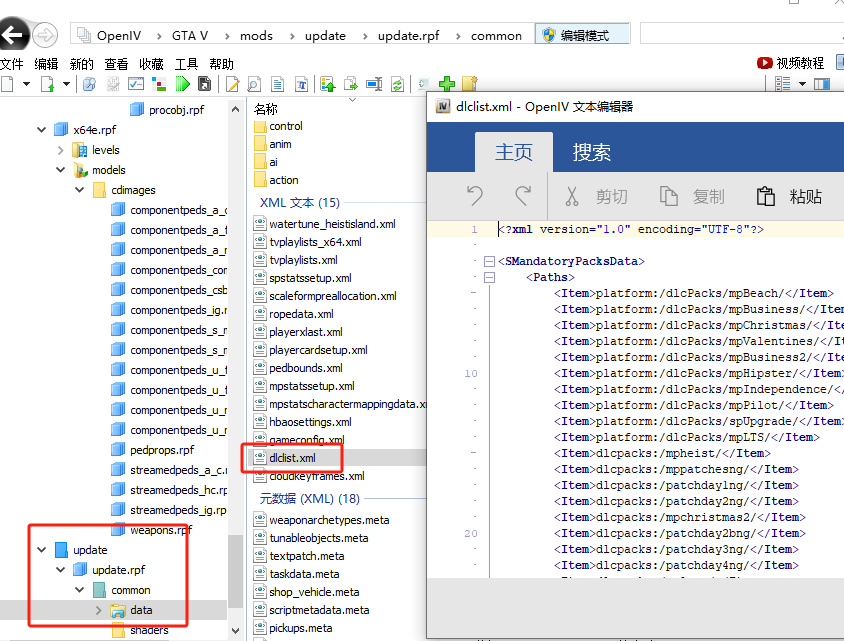Viewport: 844px width, 641px height.
Task: Click the document with T toolbar icon
Action: (301, 84)
